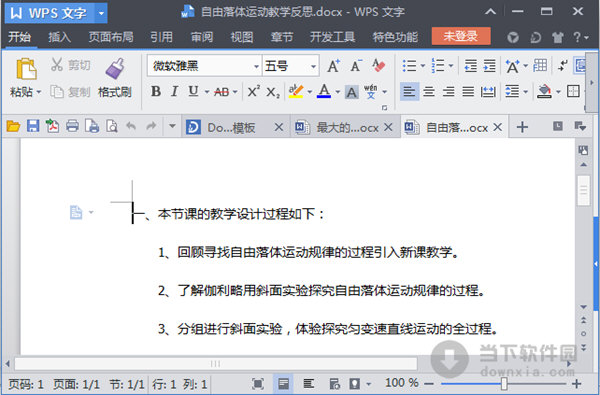Open the borders tool
The height and width of the screenshot is (395, 600).
(x=573, y=91)
